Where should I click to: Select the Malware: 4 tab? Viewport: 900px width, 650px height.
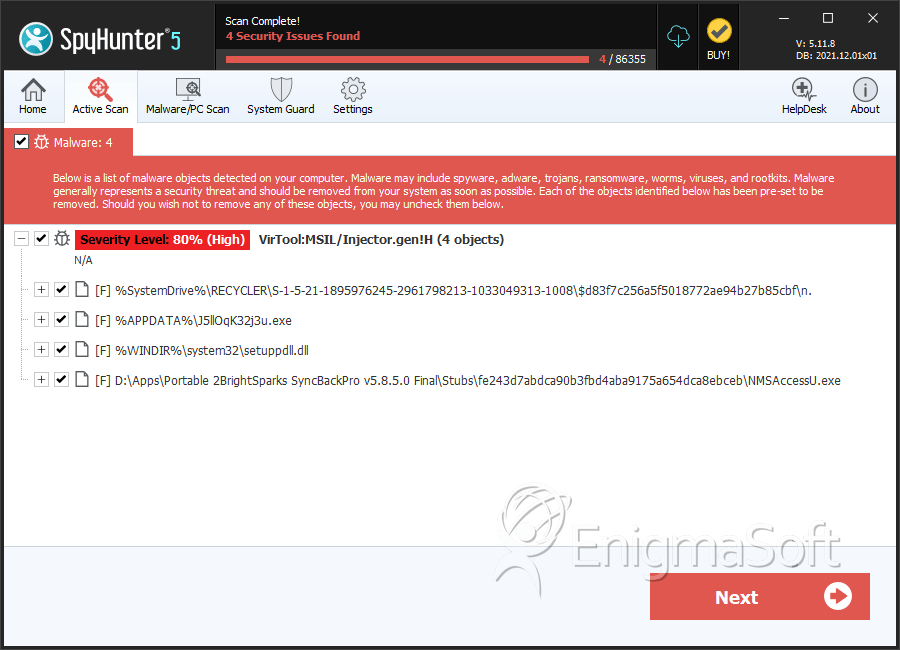(68, 142)
